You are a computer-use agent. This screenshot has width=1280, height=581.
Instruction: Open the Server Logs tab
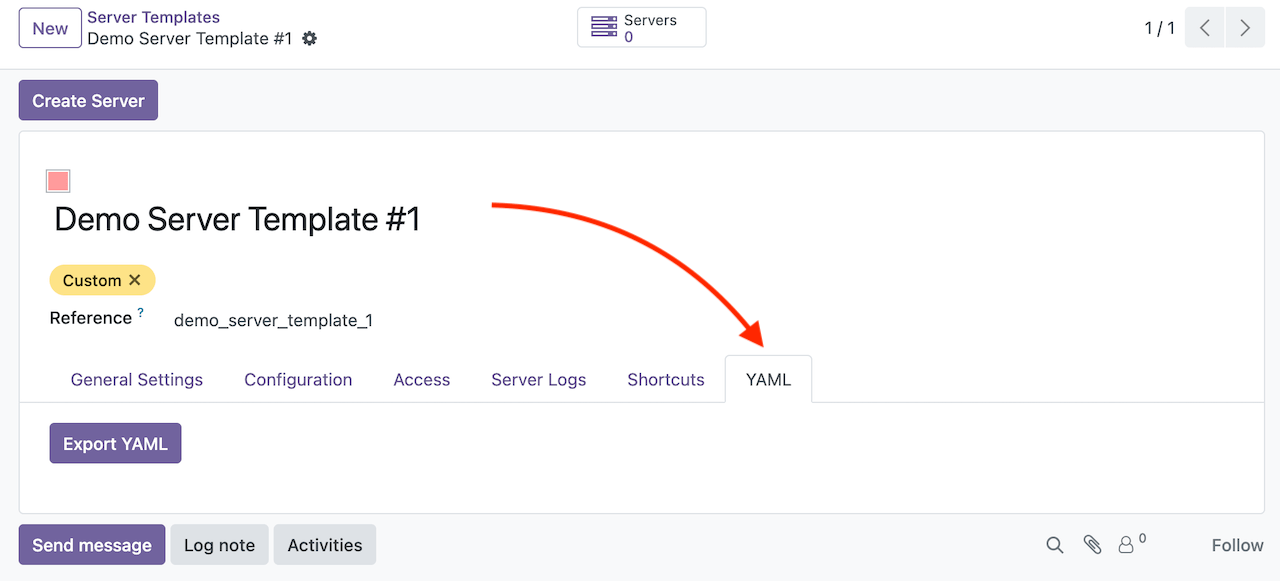tap(538, 379)
